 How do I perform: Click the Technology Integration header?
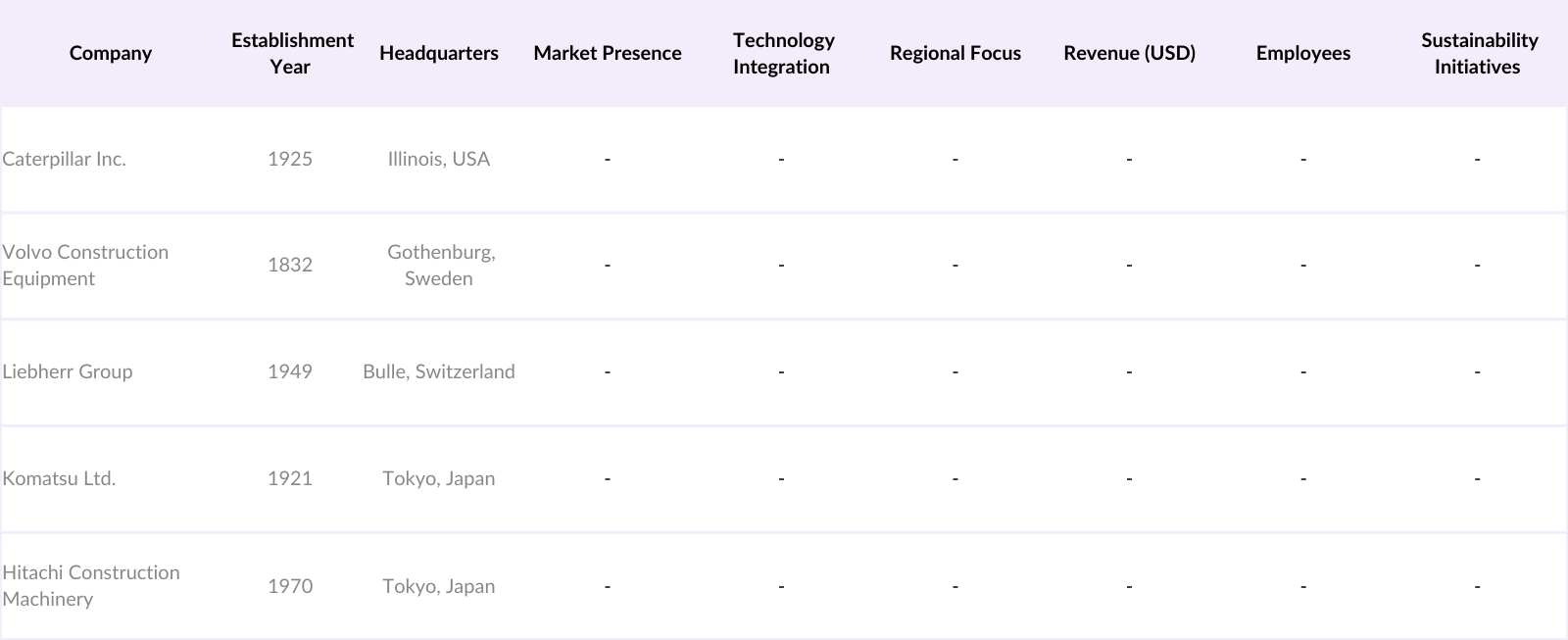tap(782, 53)
